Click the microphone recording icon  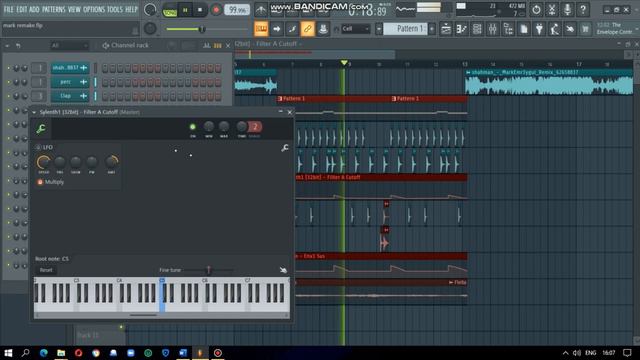[x=567, y=10]
